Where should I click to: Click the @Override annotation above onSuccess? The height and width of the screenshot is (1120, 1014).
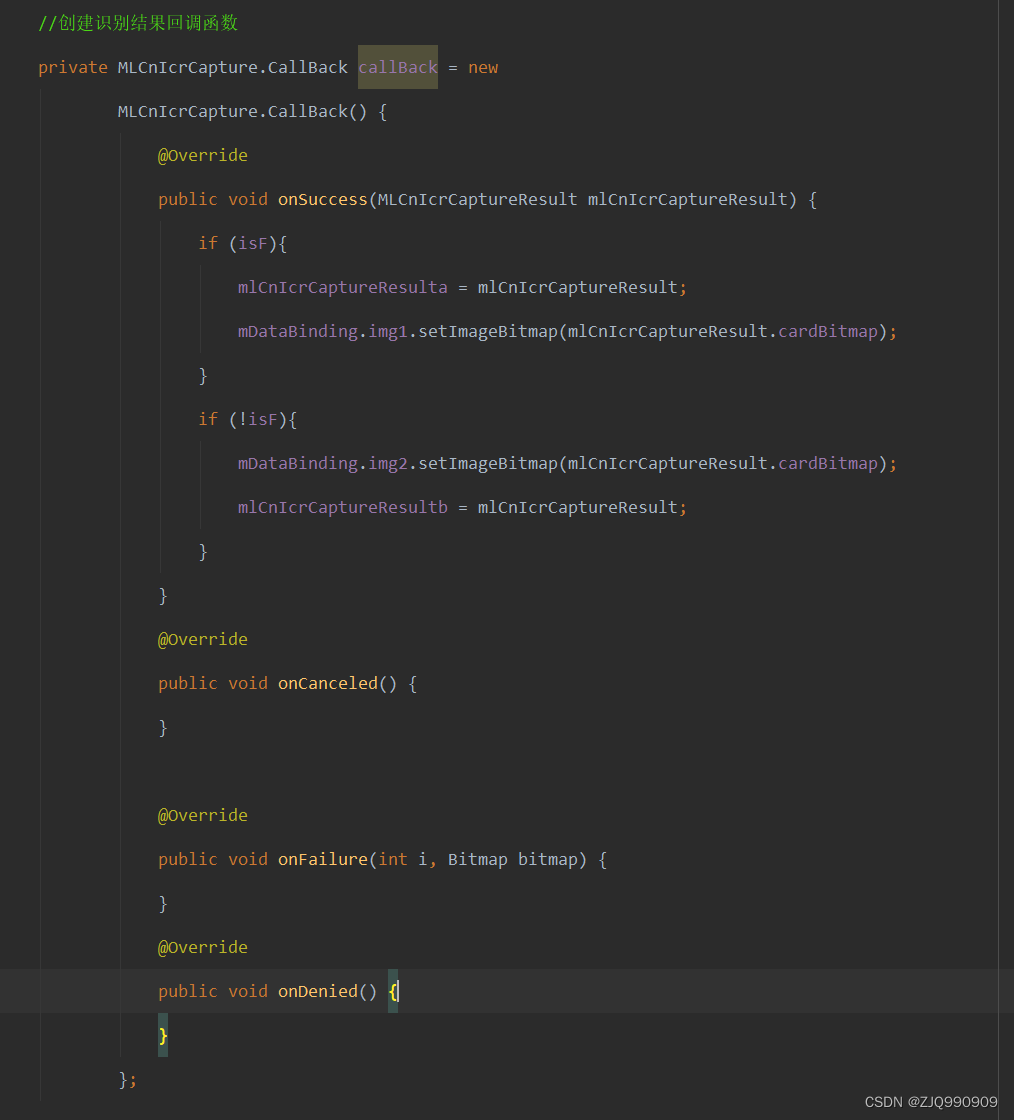[x=203, y=155]
